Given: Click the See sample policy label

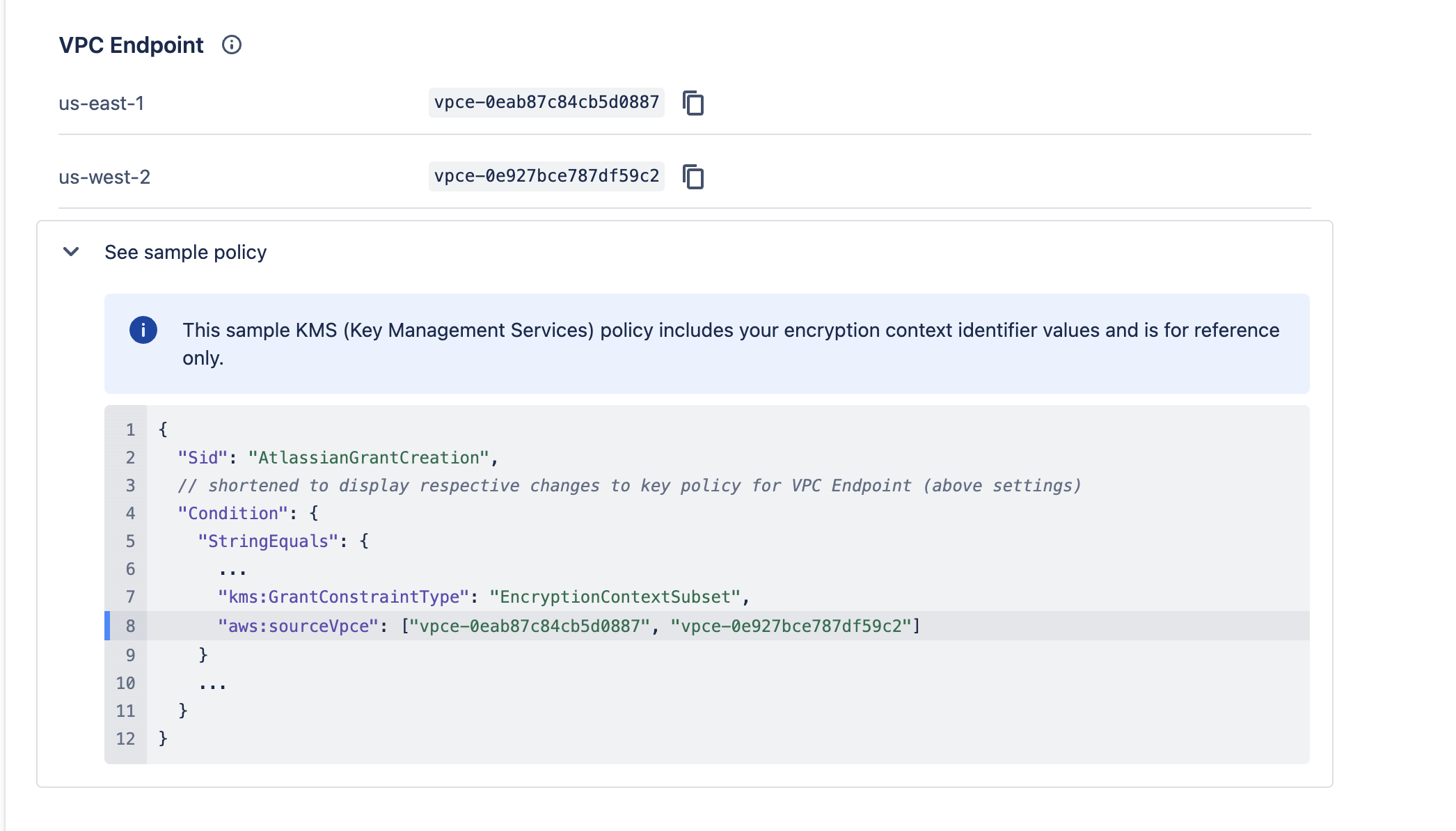Looking at the screenshot, I should point(186,252).
